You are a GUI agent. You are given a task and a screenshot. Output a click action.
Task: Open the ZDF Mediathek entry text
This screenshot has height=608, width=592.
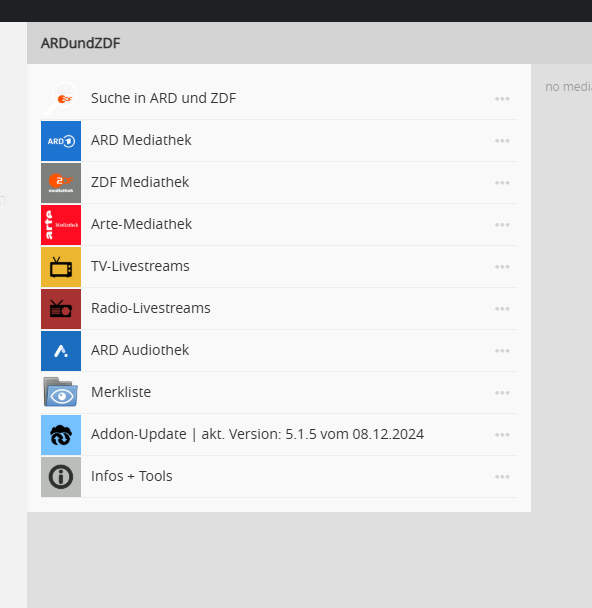(140, 182)
